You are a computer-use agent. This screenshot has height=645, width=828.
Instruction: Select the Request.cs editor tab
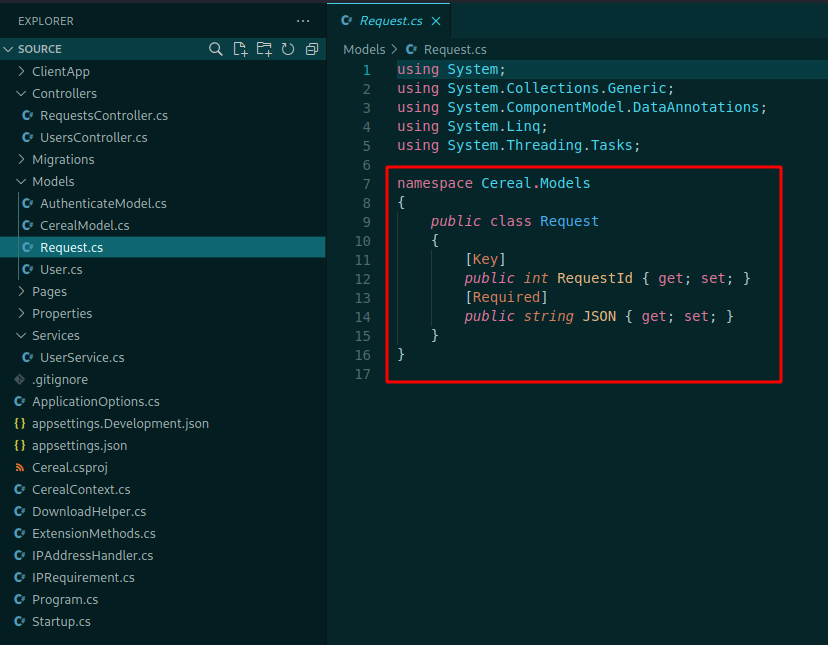(391, 21)
